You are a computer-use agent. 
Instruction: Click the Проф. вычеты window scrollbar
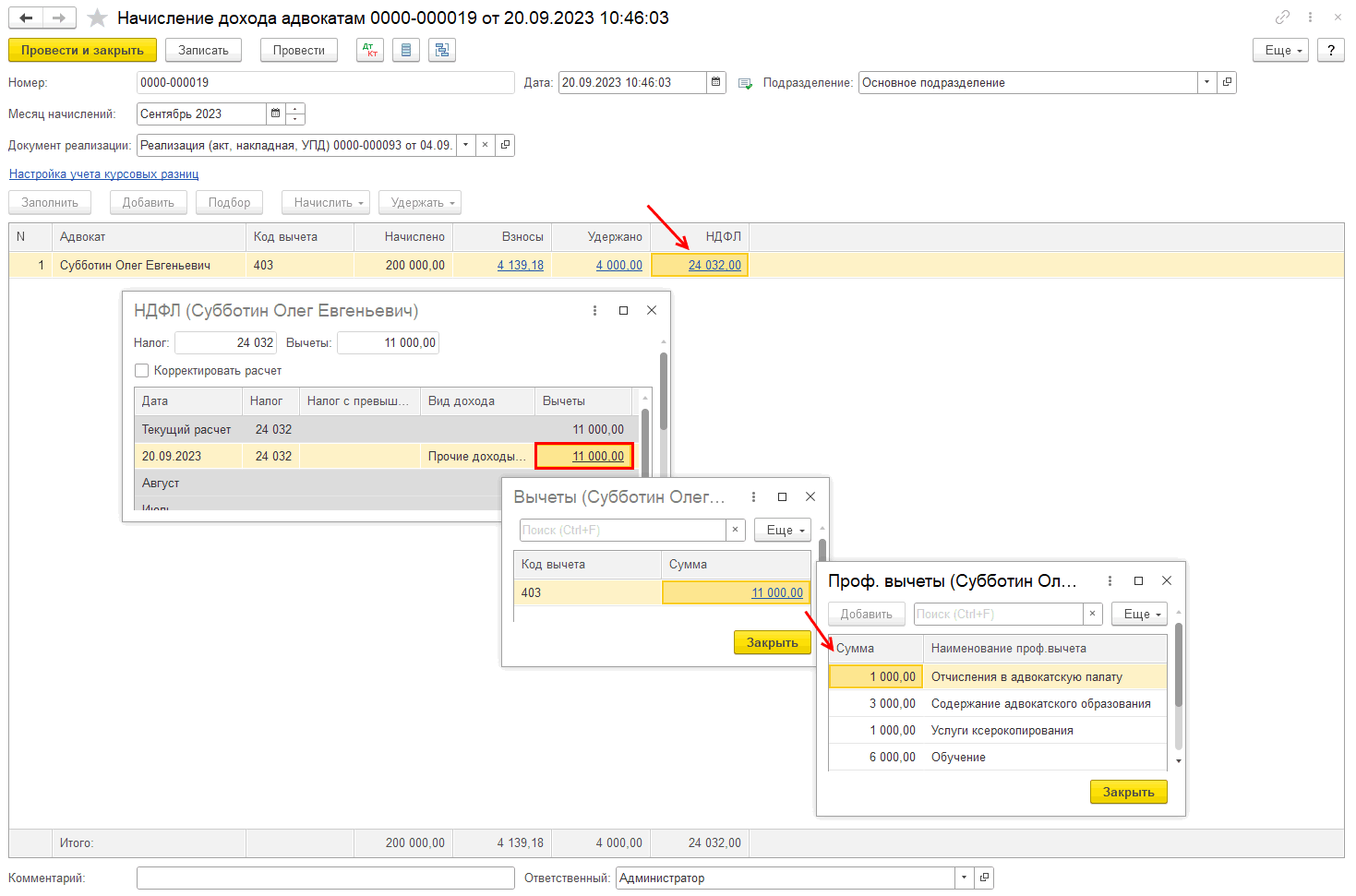tap(1179, 664)
